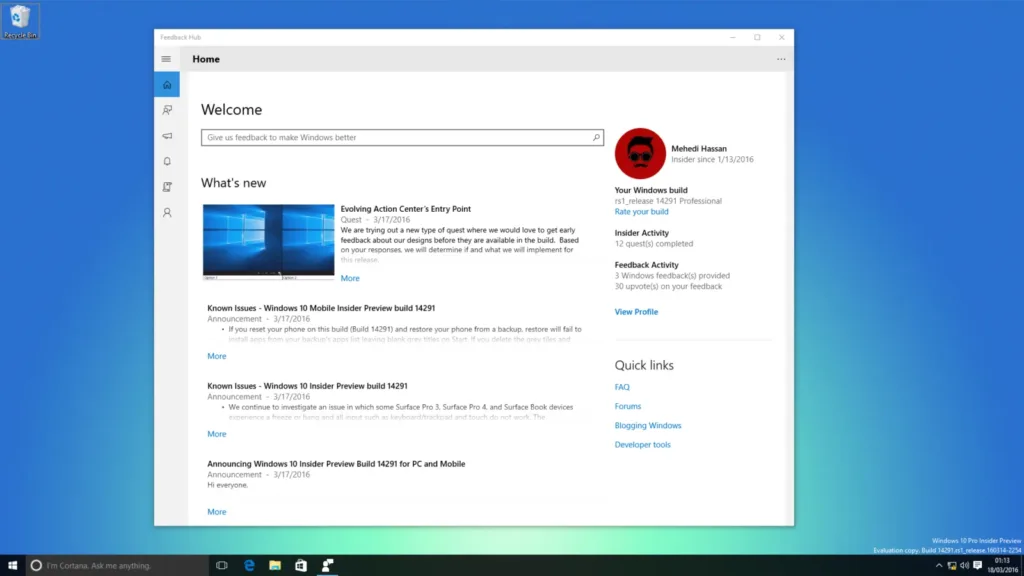Open Known Issues Windows 10 Insider Preview title
The image size is (1024, 576).
[x=307, y=386]
